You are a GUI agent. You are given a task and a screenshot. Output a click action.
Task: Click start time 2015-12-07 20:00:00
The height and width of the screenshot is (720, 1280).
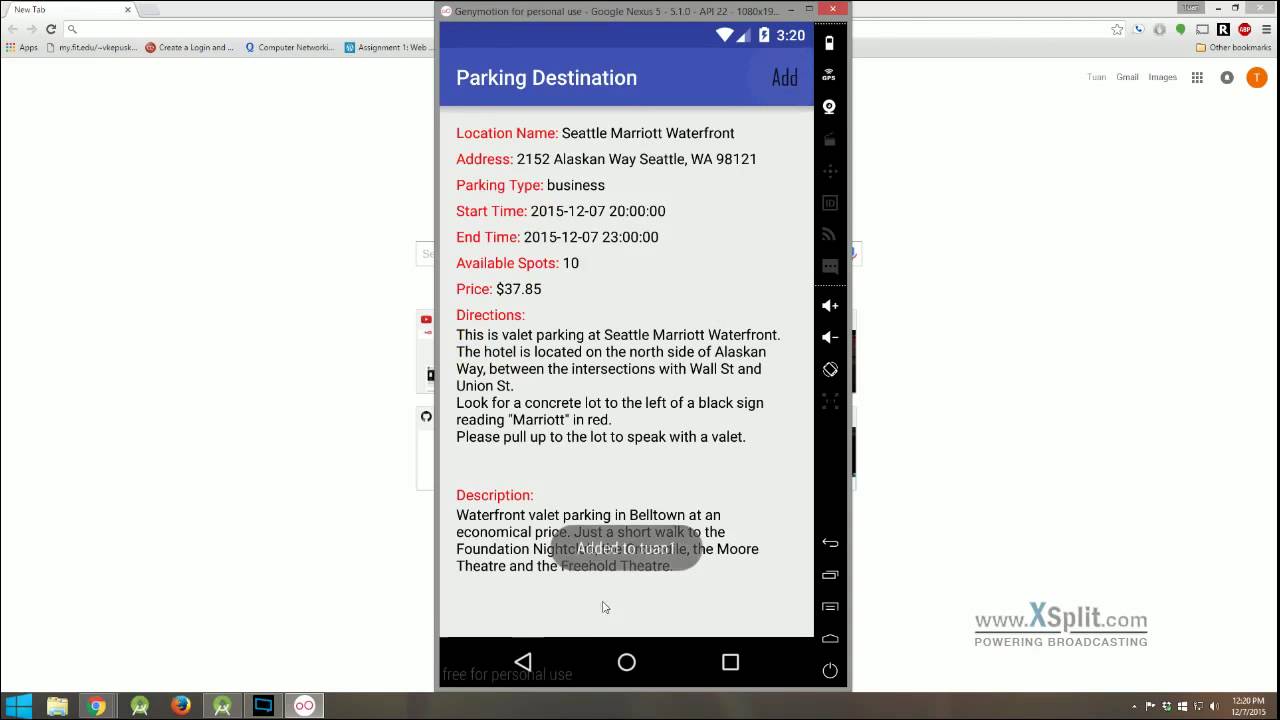(598, 211)
